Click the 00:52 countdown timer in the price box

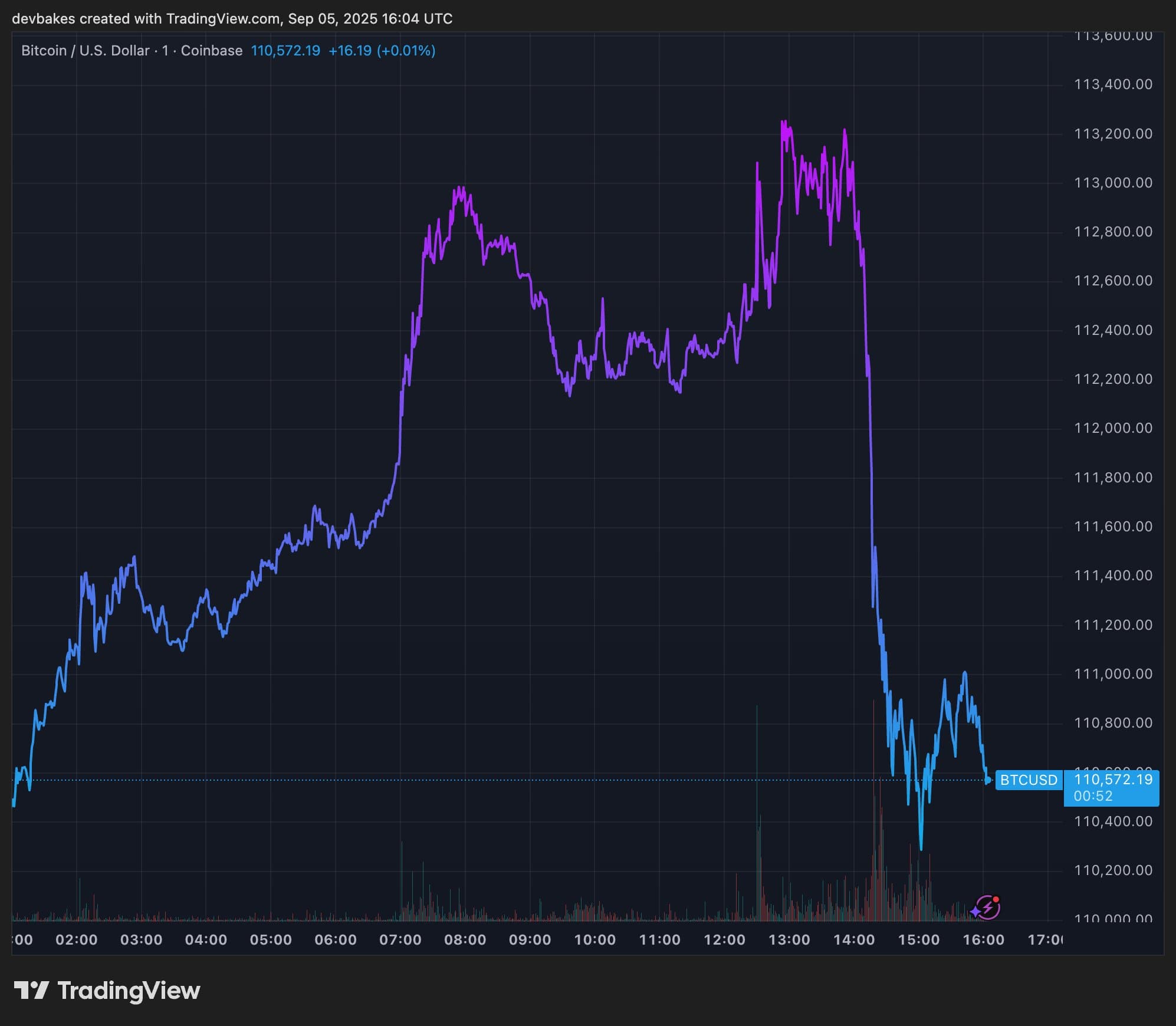click(1092, 796)
